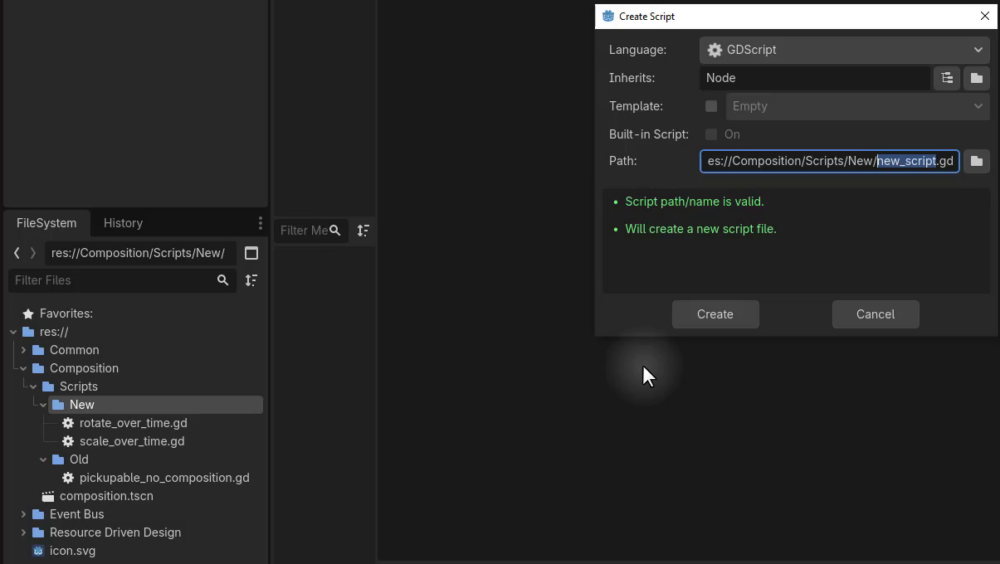Viewport: 1000px width, 564px height.
Task: Select composition.tscn scene file
Action: (x=106, y=496)
